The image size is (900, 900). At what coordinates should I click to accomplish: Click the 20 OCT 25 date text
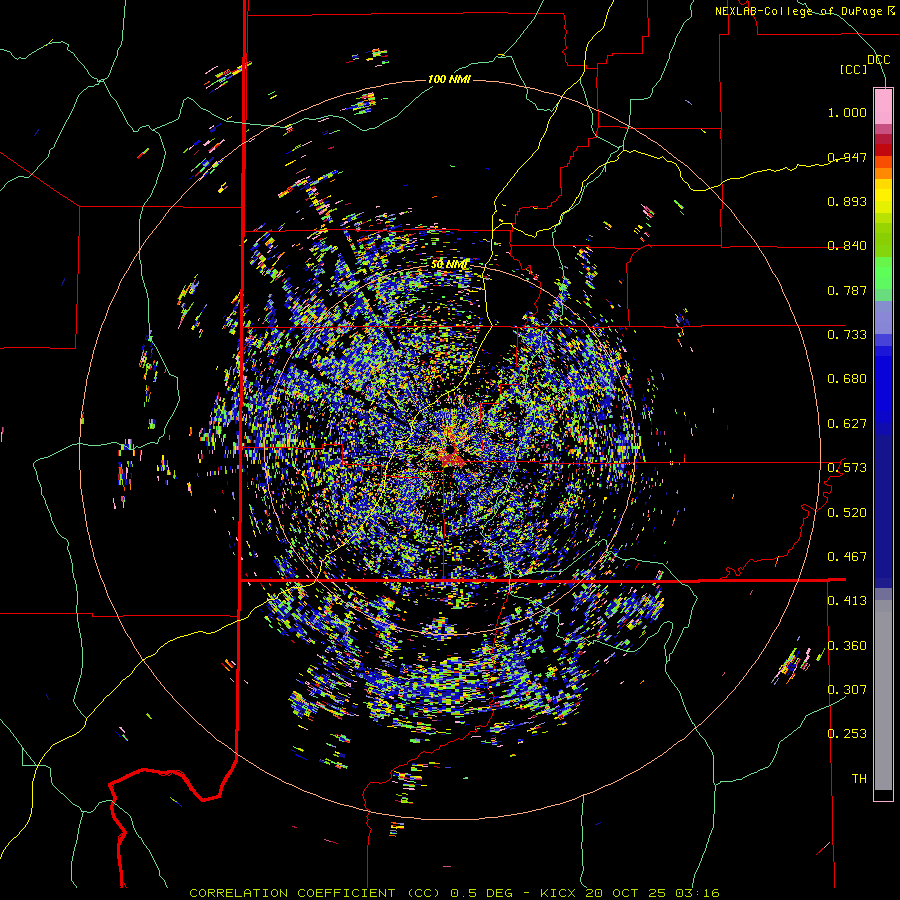pos(626,893)
